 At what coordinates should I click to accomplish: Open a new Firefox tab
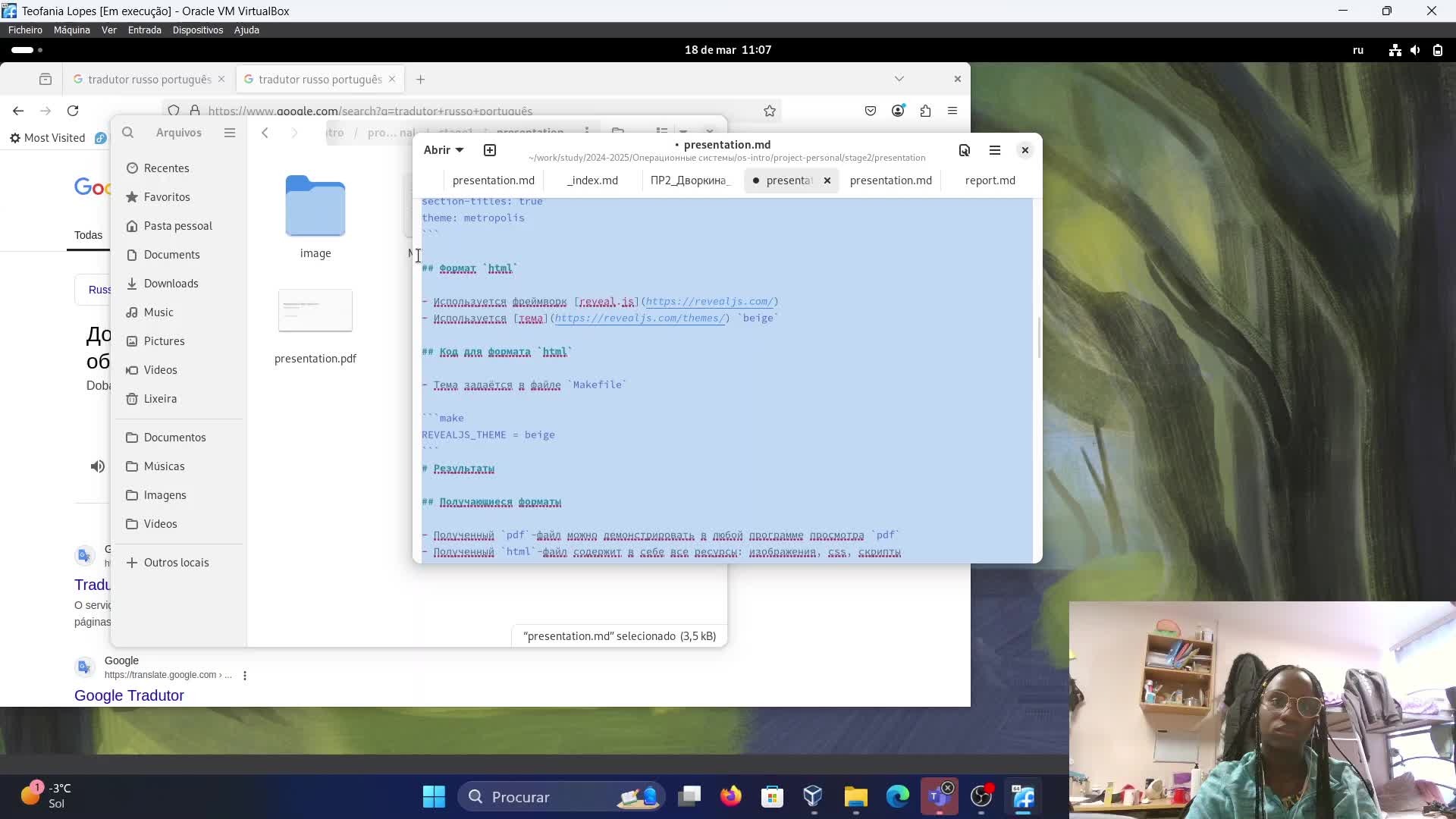pos(420,80)
